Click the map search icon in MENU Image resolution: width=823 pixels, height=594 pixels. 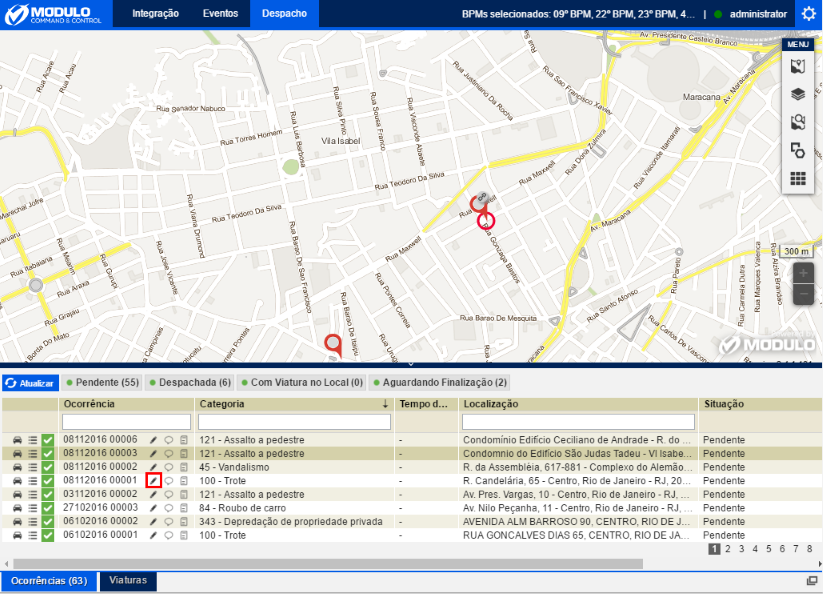pyautogui.click(x=798, y=122)
